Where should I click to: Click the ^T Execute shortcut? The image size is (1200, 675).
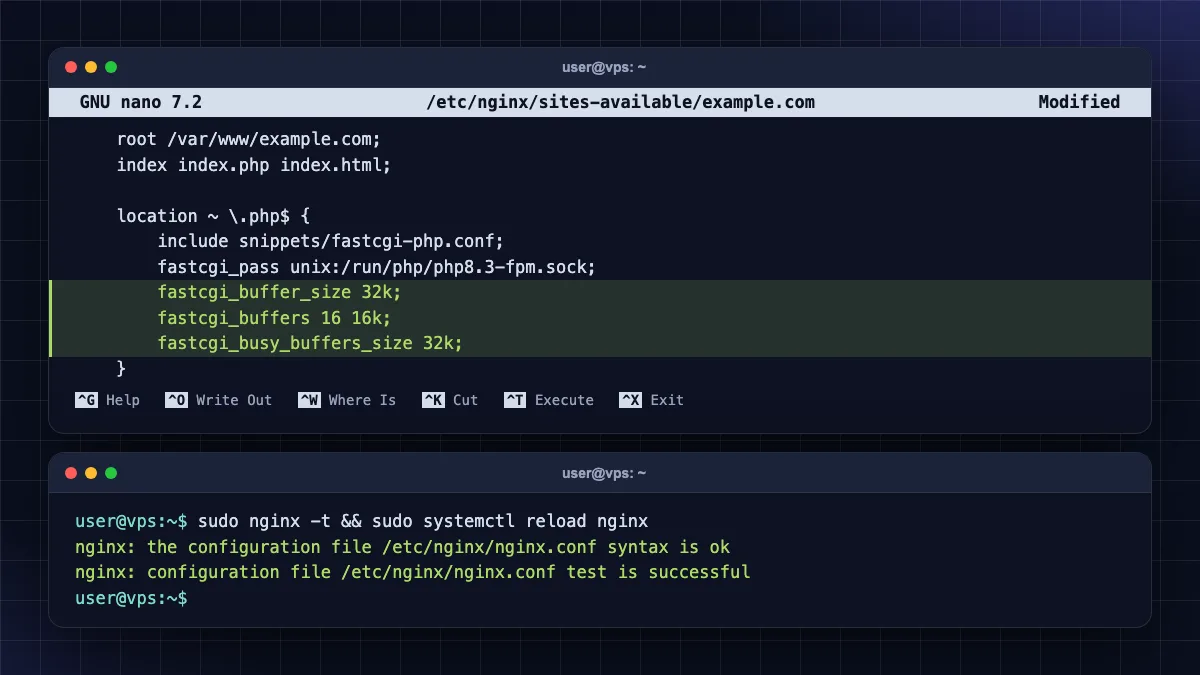pos(549,400)
